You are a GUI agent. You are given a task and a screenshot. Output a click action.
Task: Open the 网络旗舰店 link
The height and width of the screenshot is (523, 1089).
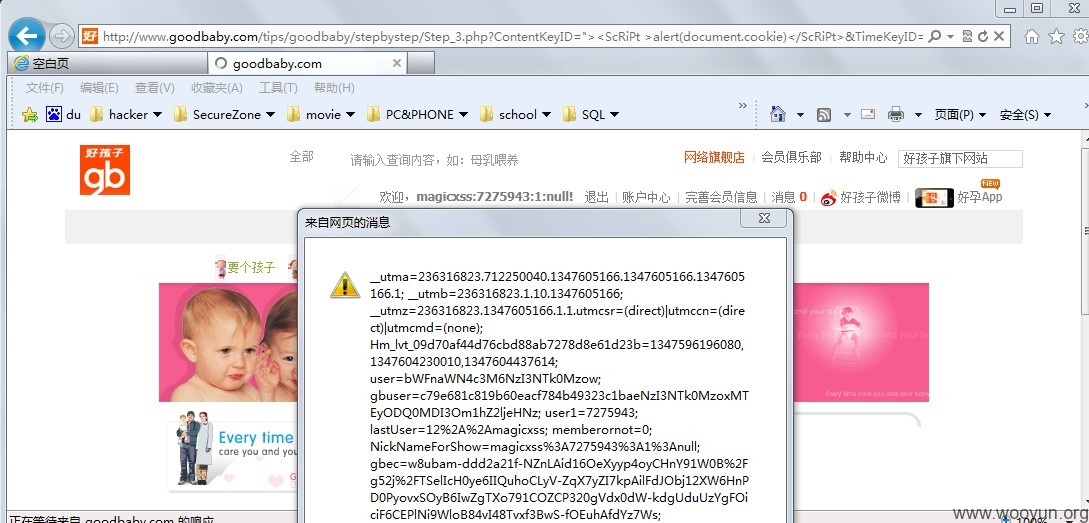pos(714,158)
